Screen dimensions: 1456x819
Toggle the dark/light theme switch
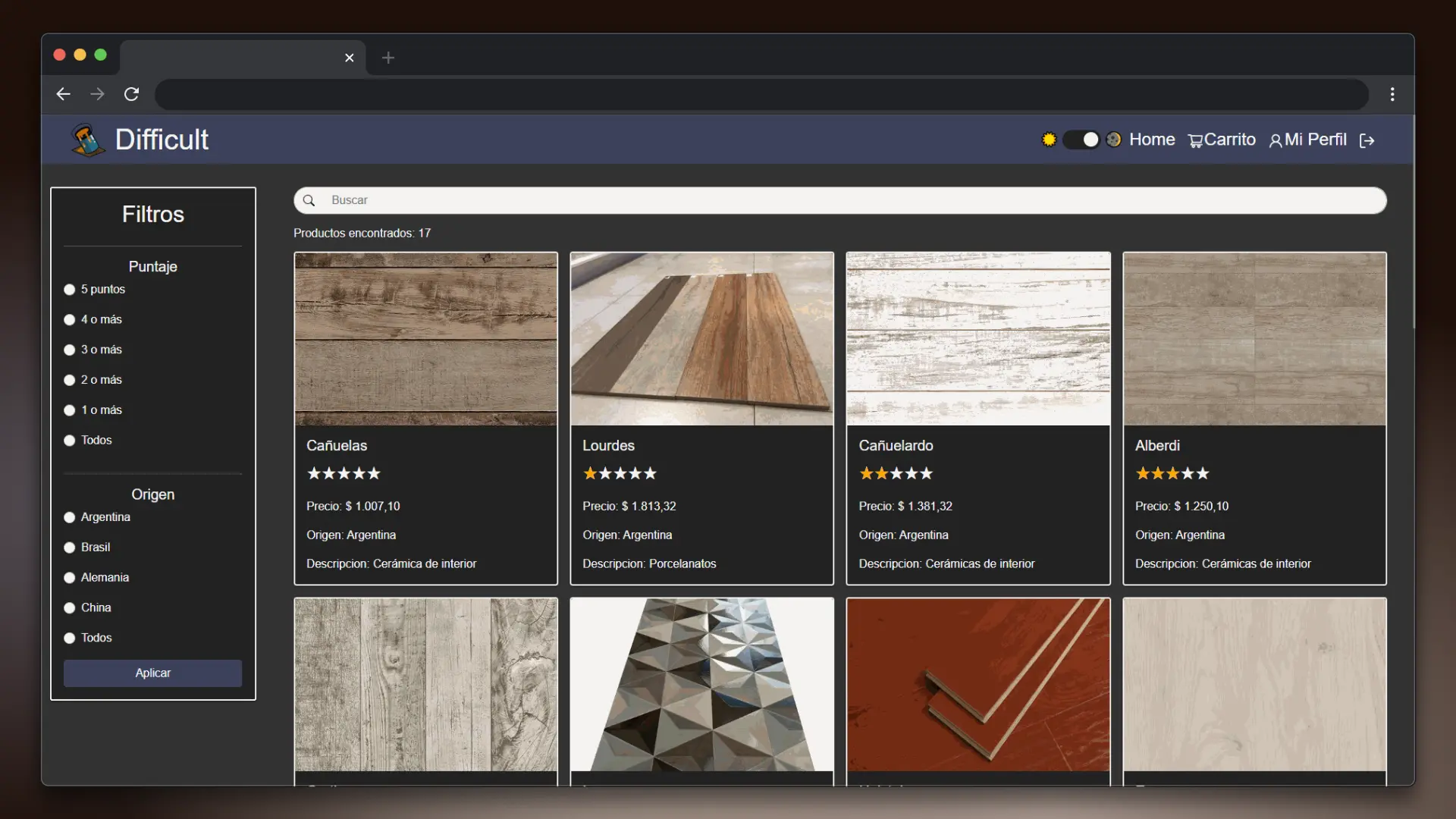pyautogui.click(x=1081, y=140)
